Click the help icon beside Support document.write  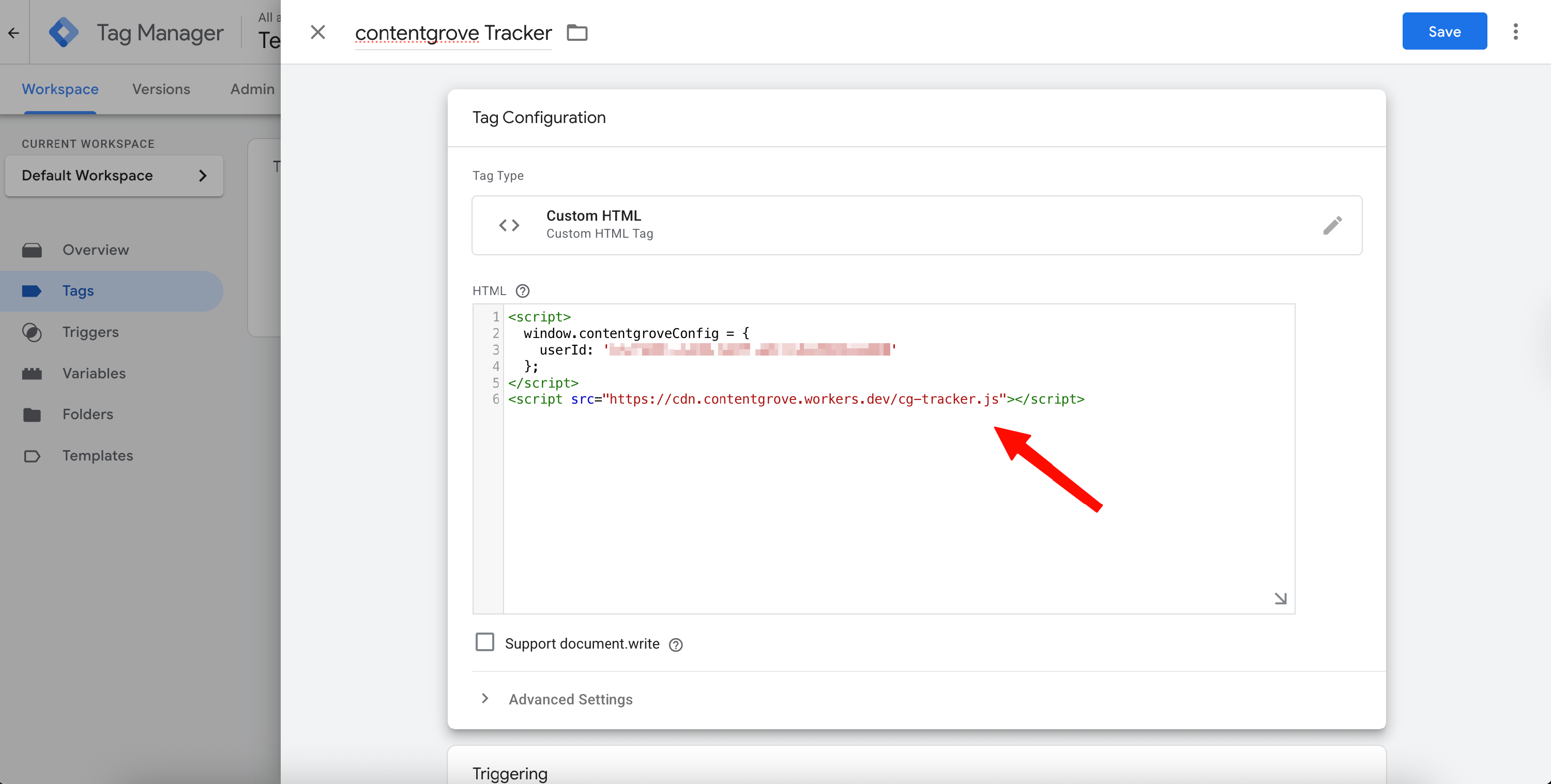676,644
